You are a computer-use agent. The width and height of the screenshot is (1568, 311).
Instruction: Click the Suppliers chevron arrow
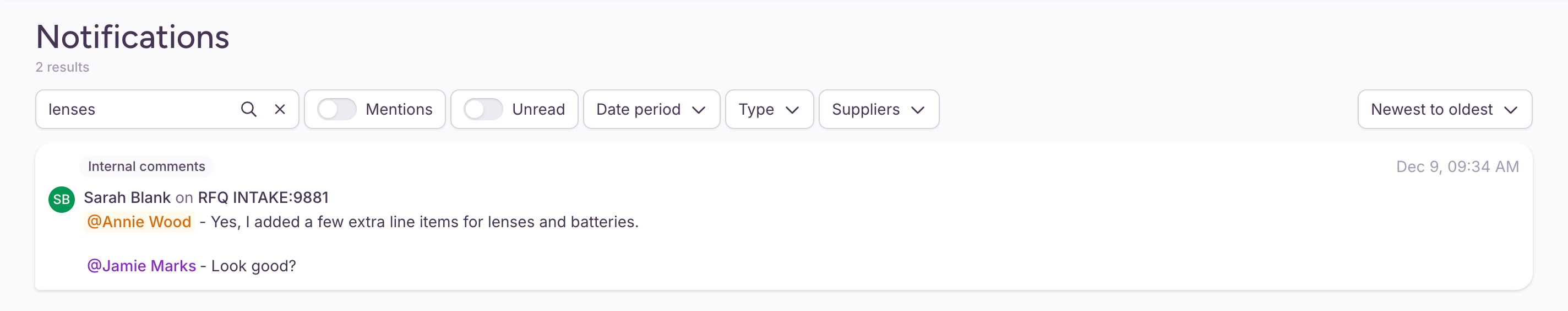point(918,110)
